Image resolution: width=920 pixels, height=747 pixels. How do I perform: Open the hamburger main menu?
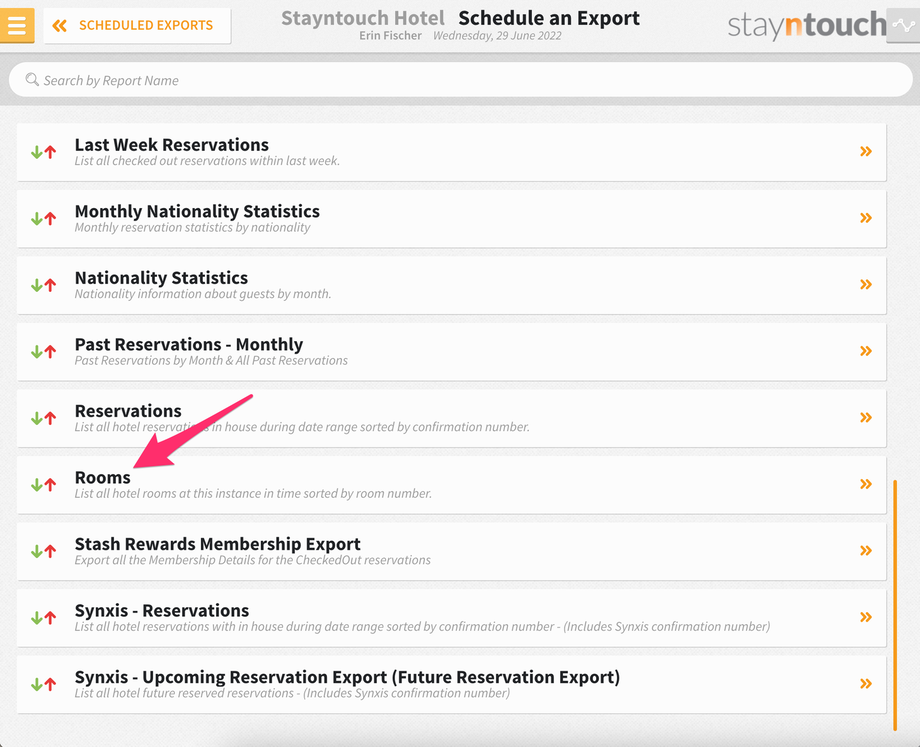click(17, 25)
